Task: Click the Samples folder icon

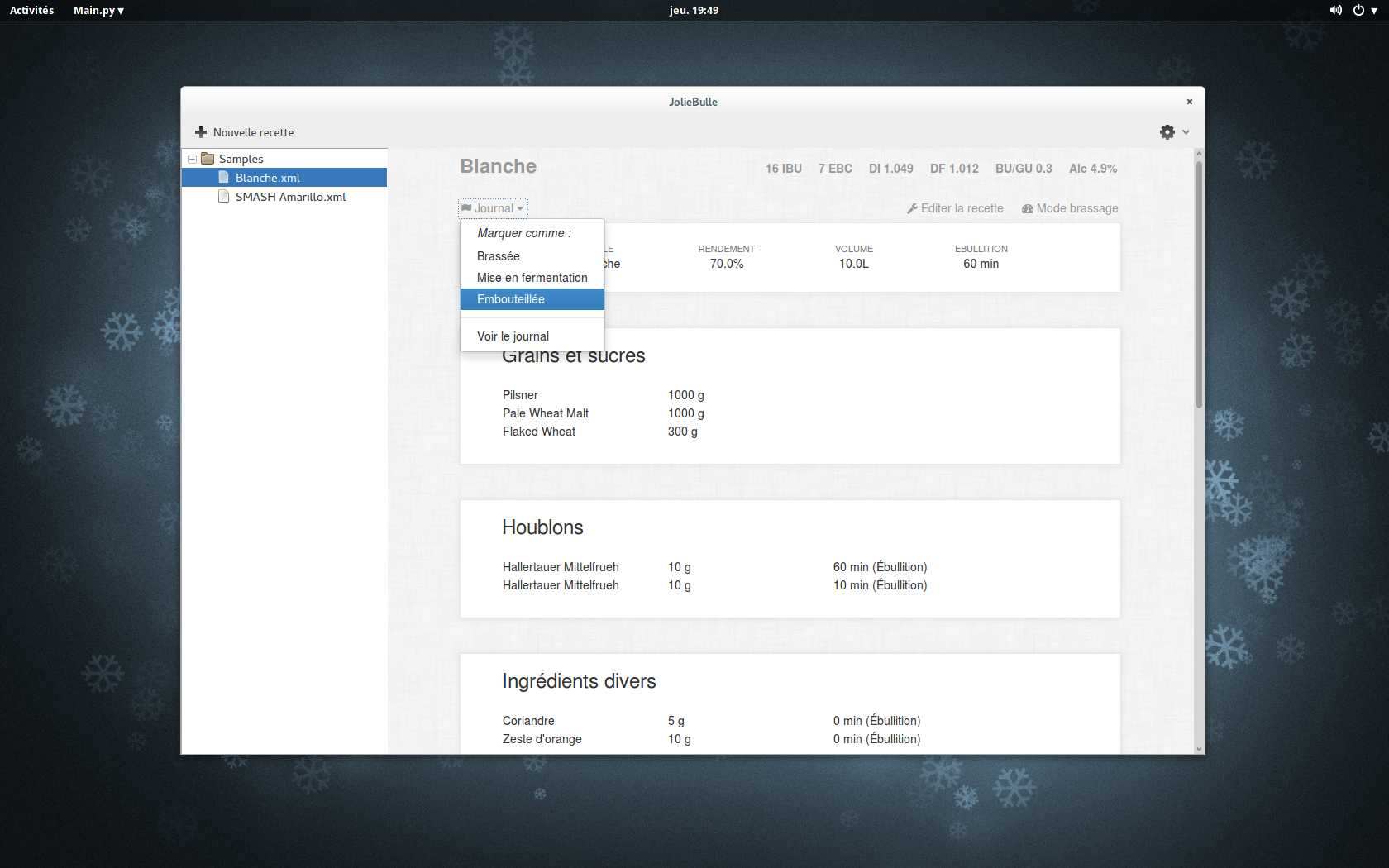Action: point(208,159)
